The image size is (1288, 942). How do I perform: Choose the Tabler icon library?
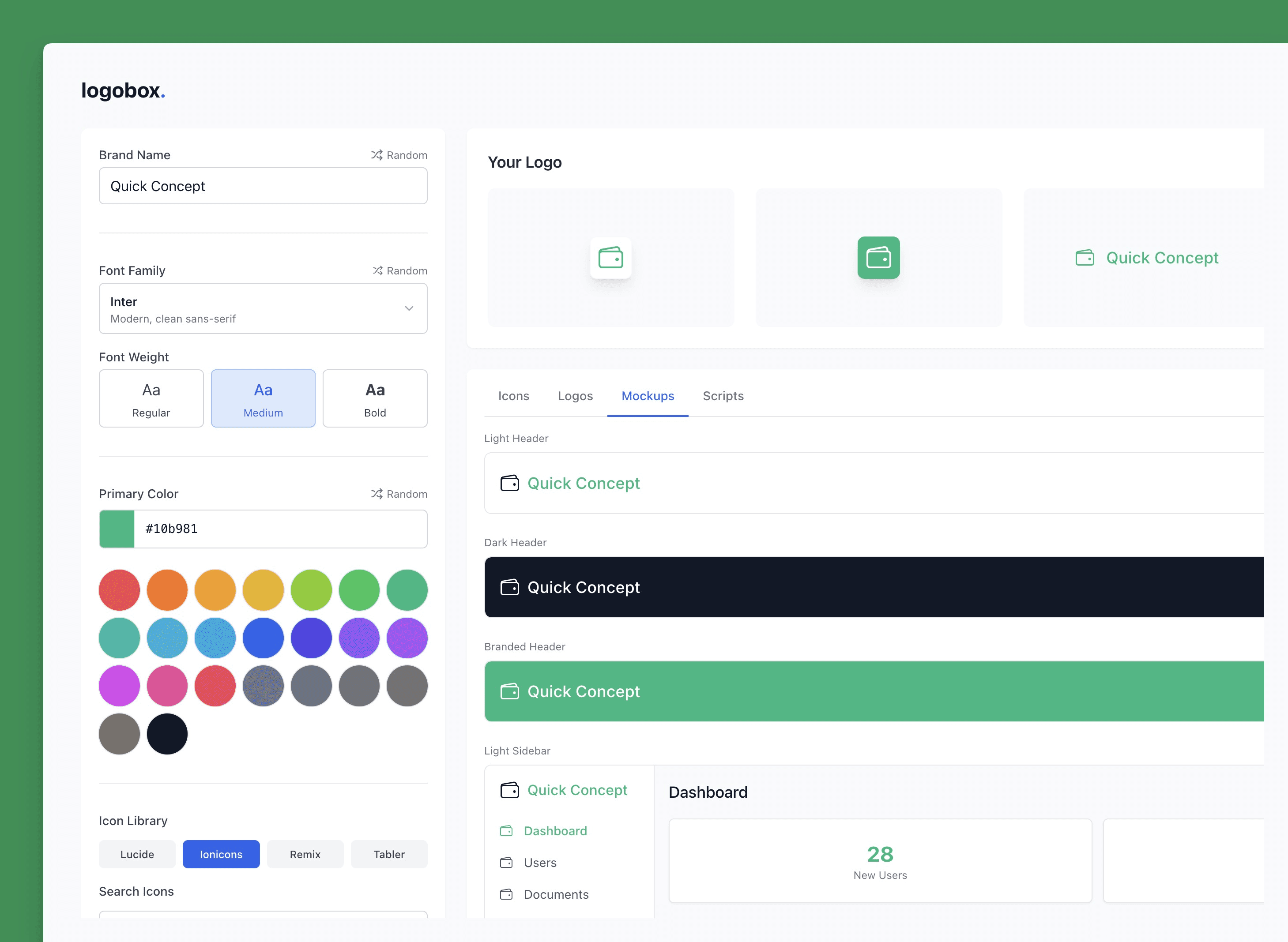389,854
